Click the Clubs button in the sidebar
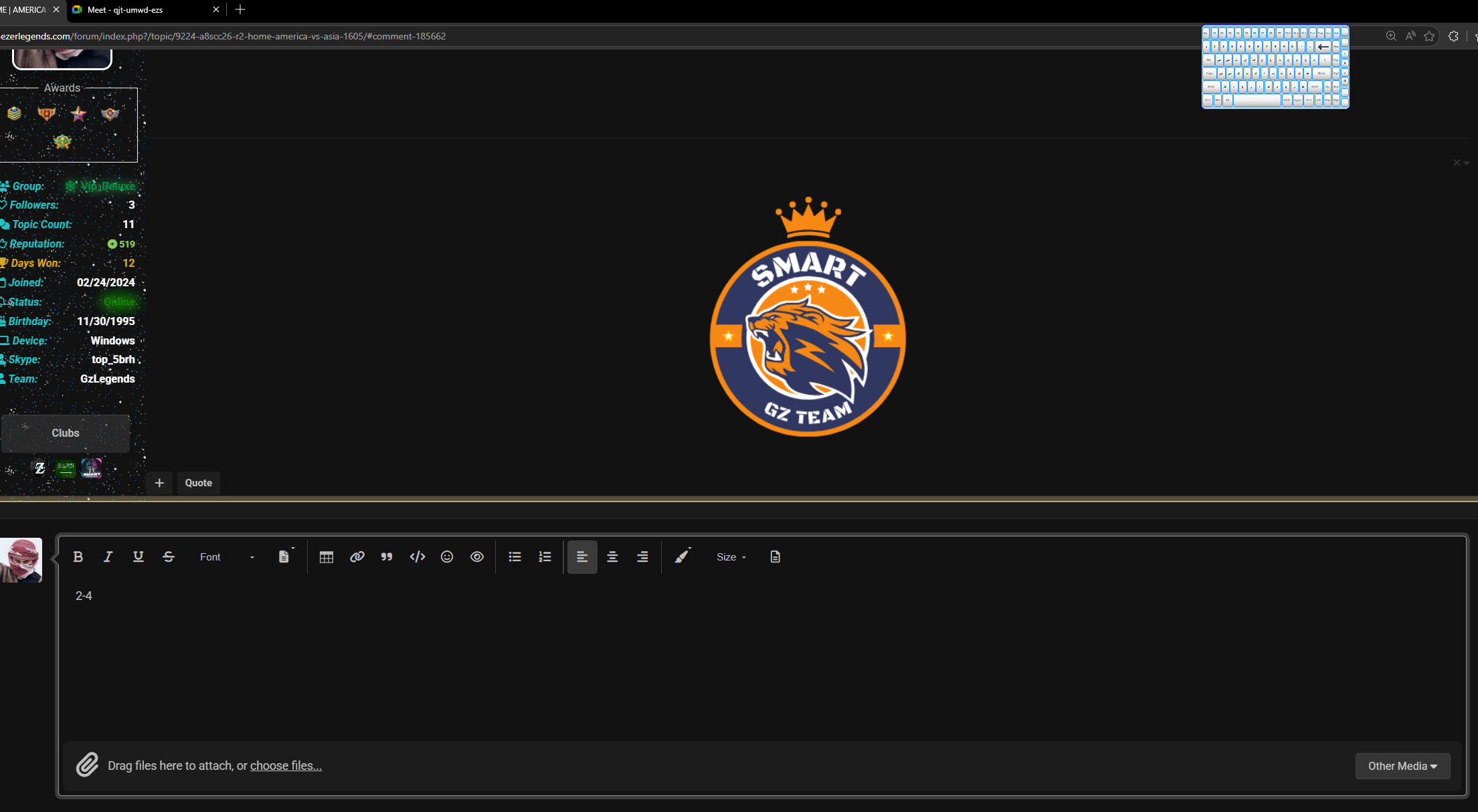The height and width of the screenshot is (812, 1478). (x=66, y=433)
